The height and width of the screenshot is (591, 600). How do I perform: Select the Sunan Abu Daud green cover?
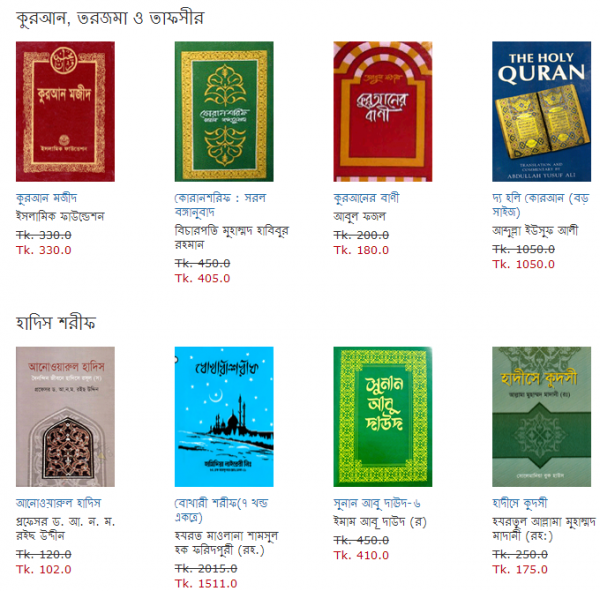(x=383, y=417)
